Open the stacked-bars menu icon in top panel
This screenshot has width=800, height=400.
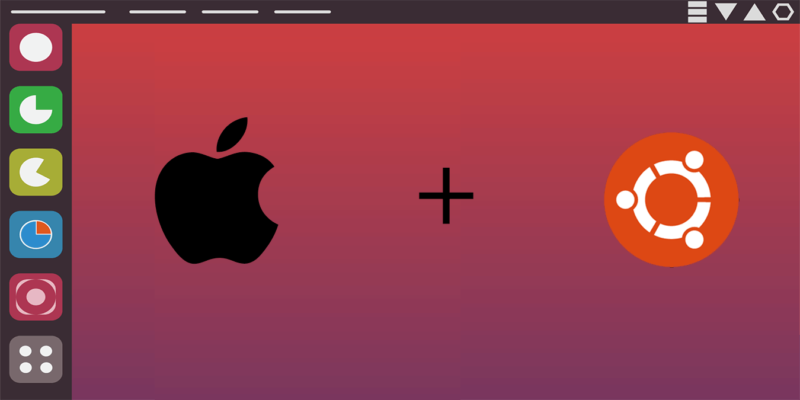point(697,12)
